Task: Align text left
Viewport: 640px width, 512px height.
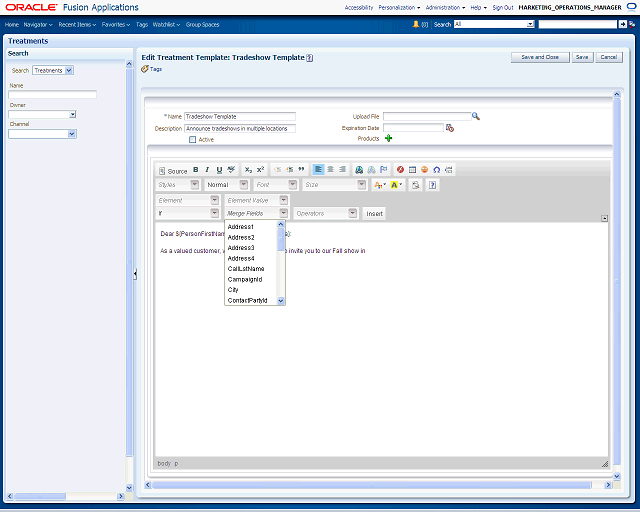Action: [318, 169]
